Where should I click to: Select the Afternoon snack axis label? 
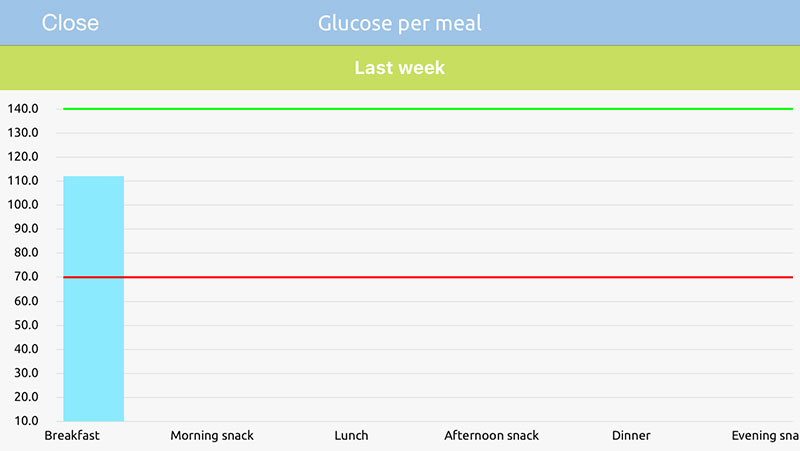pyautogui.click(x=491, y=436)
